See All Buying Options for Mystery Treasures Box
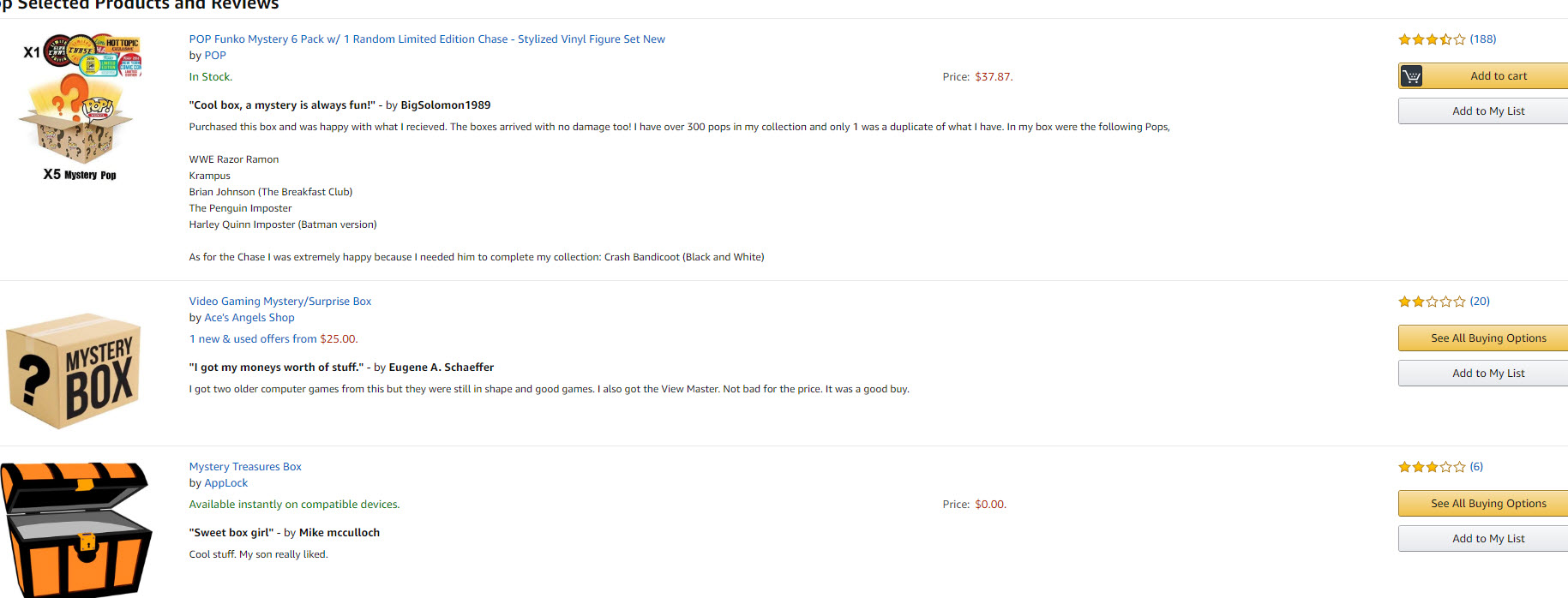This screenshot has height=598, width=1568. point(1487,504)
